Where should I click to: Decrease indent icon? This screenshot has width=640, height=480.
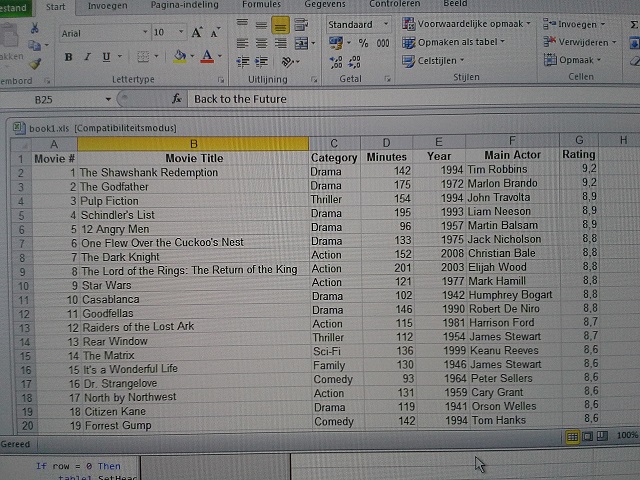(243, 62)
